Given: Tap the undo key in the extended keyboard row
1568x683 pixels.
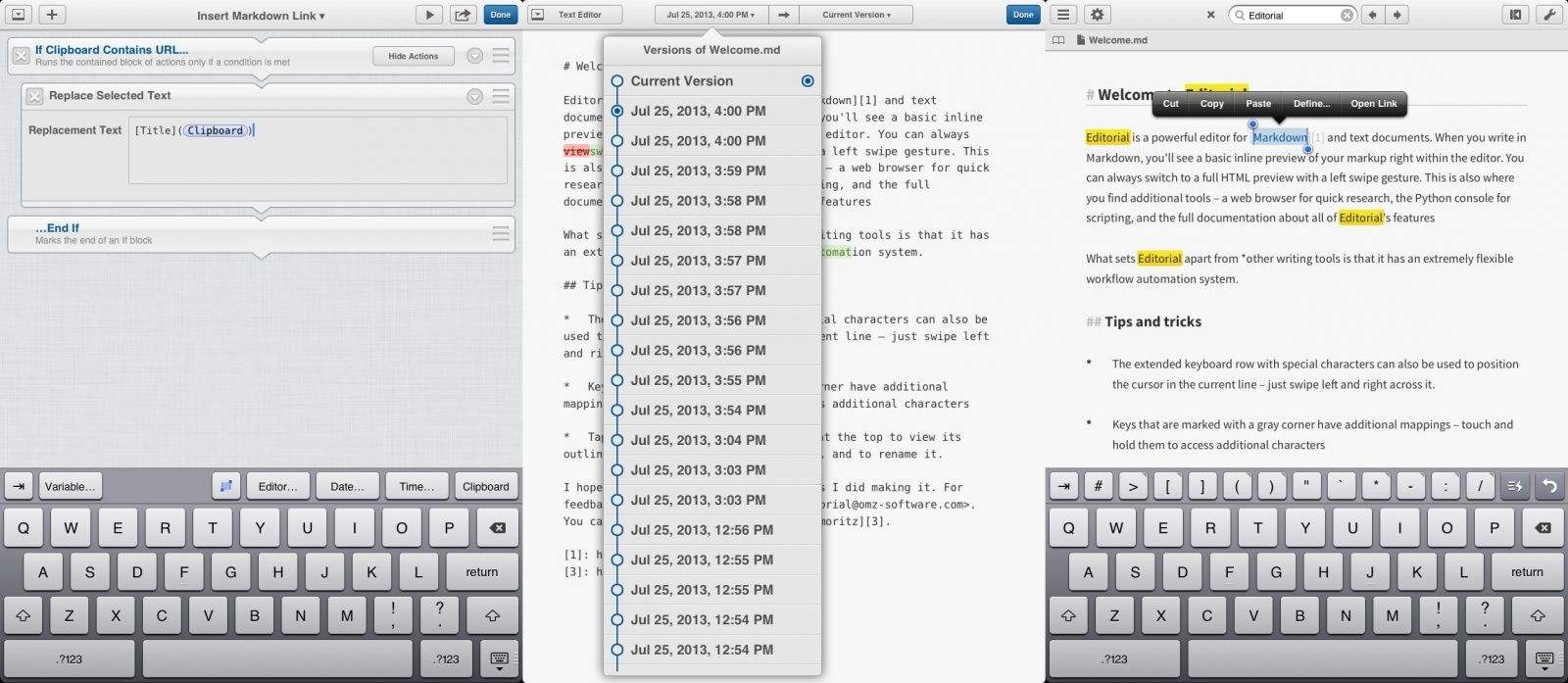Looking at the screenshot, I should coord(1548,486).
